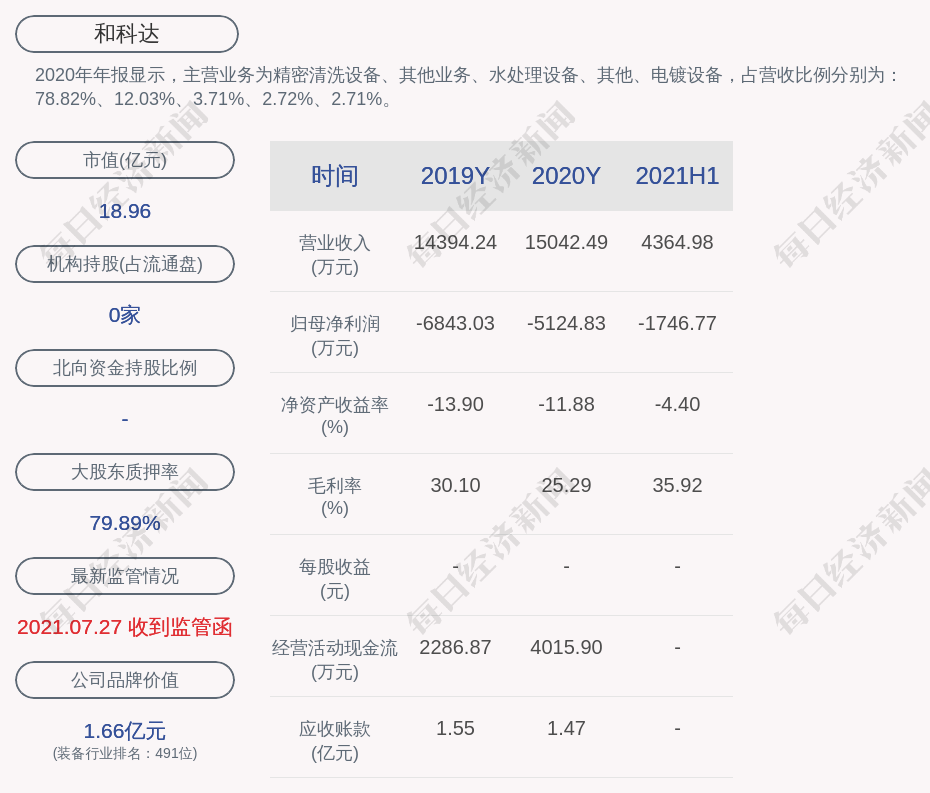Select the net profit value -1746.77

(x=677, y=324)
